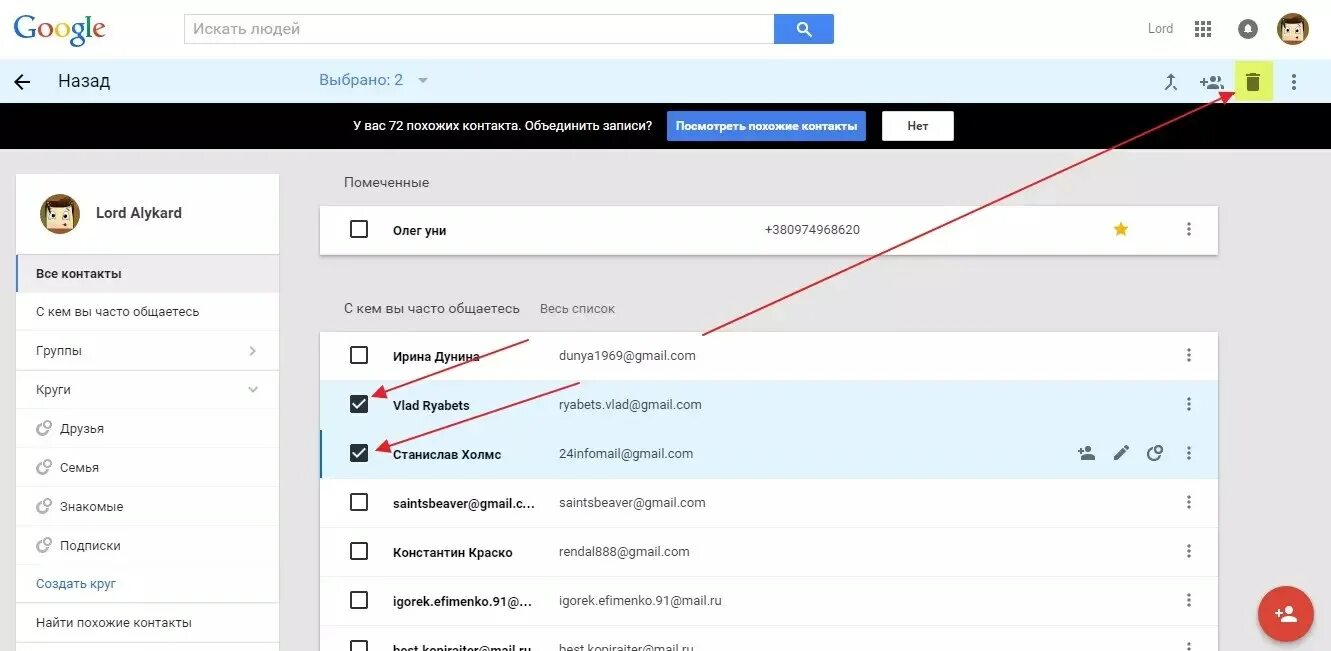Check the Константин Краско checkbox
1331x651 pixels.
[x=359, y=551]
